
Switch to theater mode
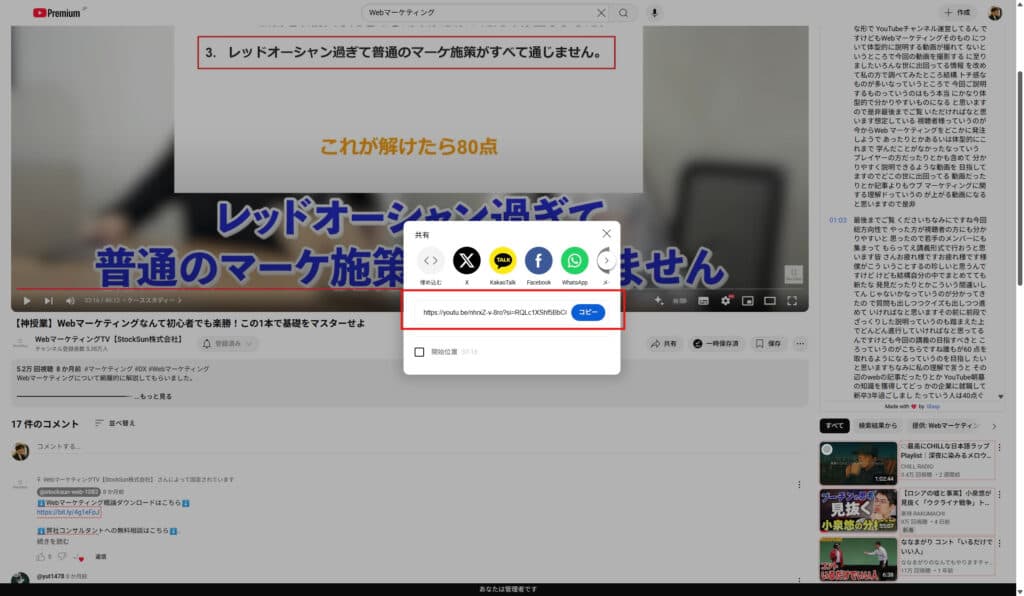pos(768,301)
